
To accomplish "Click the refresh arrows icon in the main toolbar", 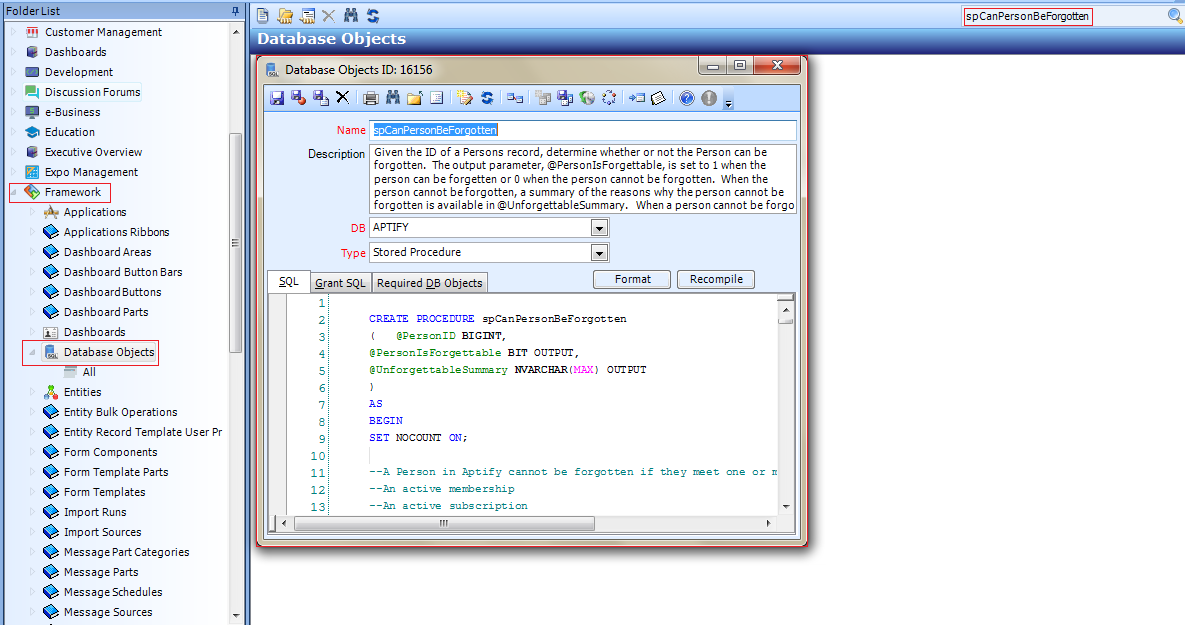I will tap(373, 15).
